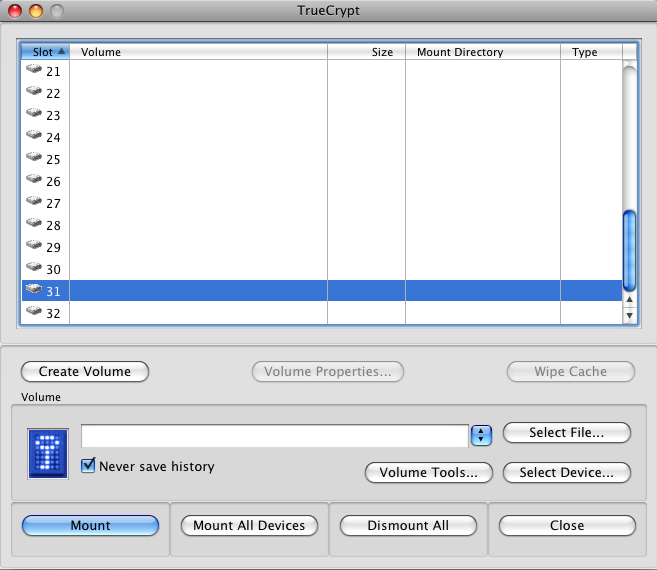The width and height of the screenshot is (657, 570).
Task: Open the Volume Tools... menu
Action: point(429,472)
